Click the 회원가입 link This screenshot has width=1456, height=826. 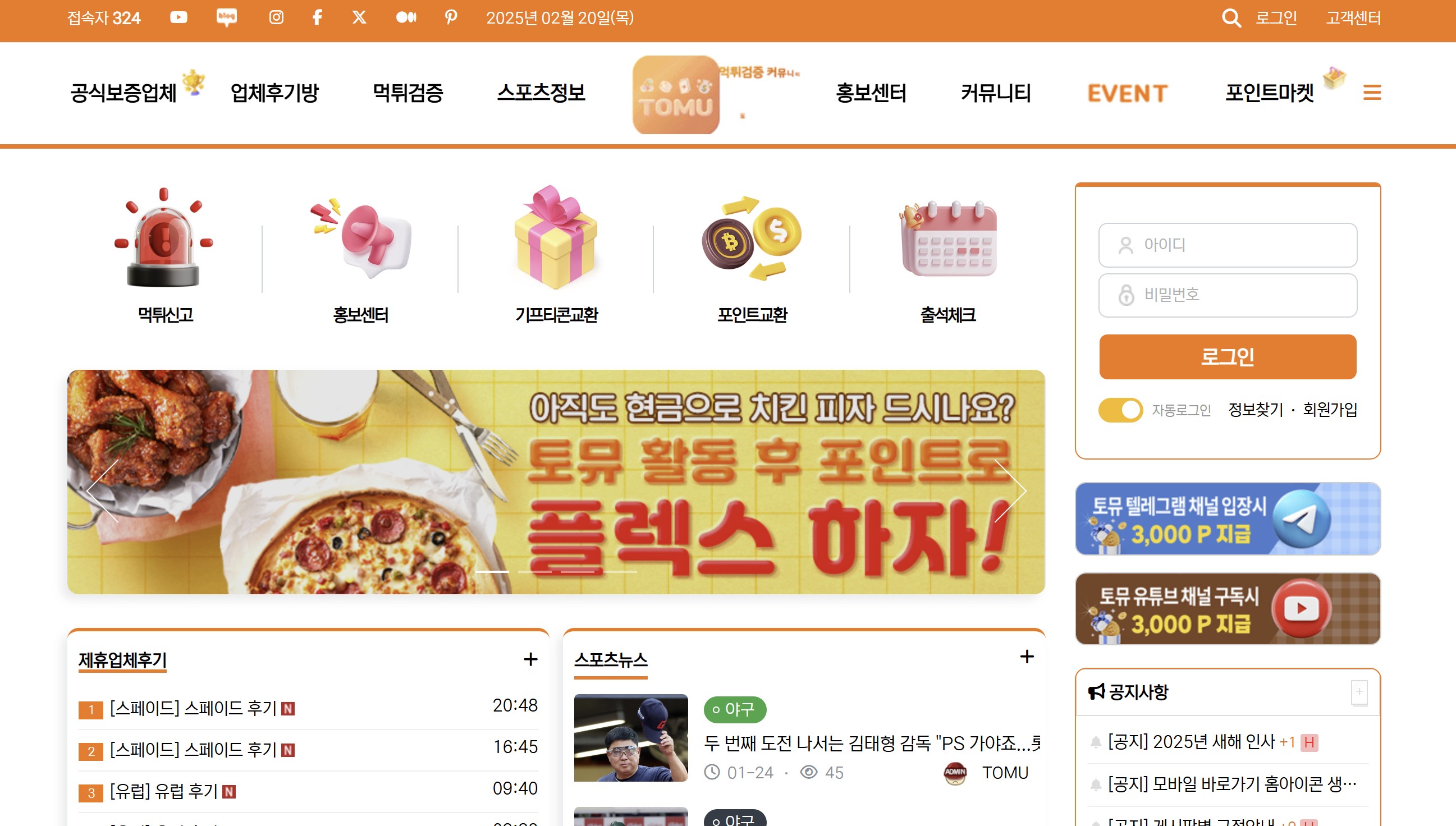tap(1330, 410)
